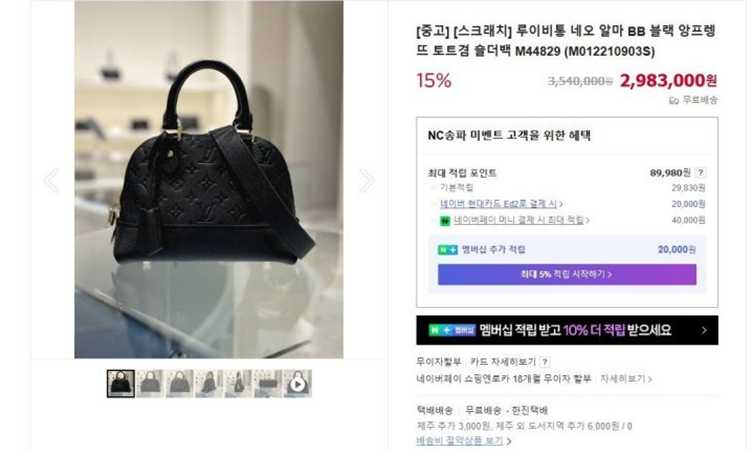Show the previous product image arrow
This screenshot has height=450, width=750.
coord(51,181)
